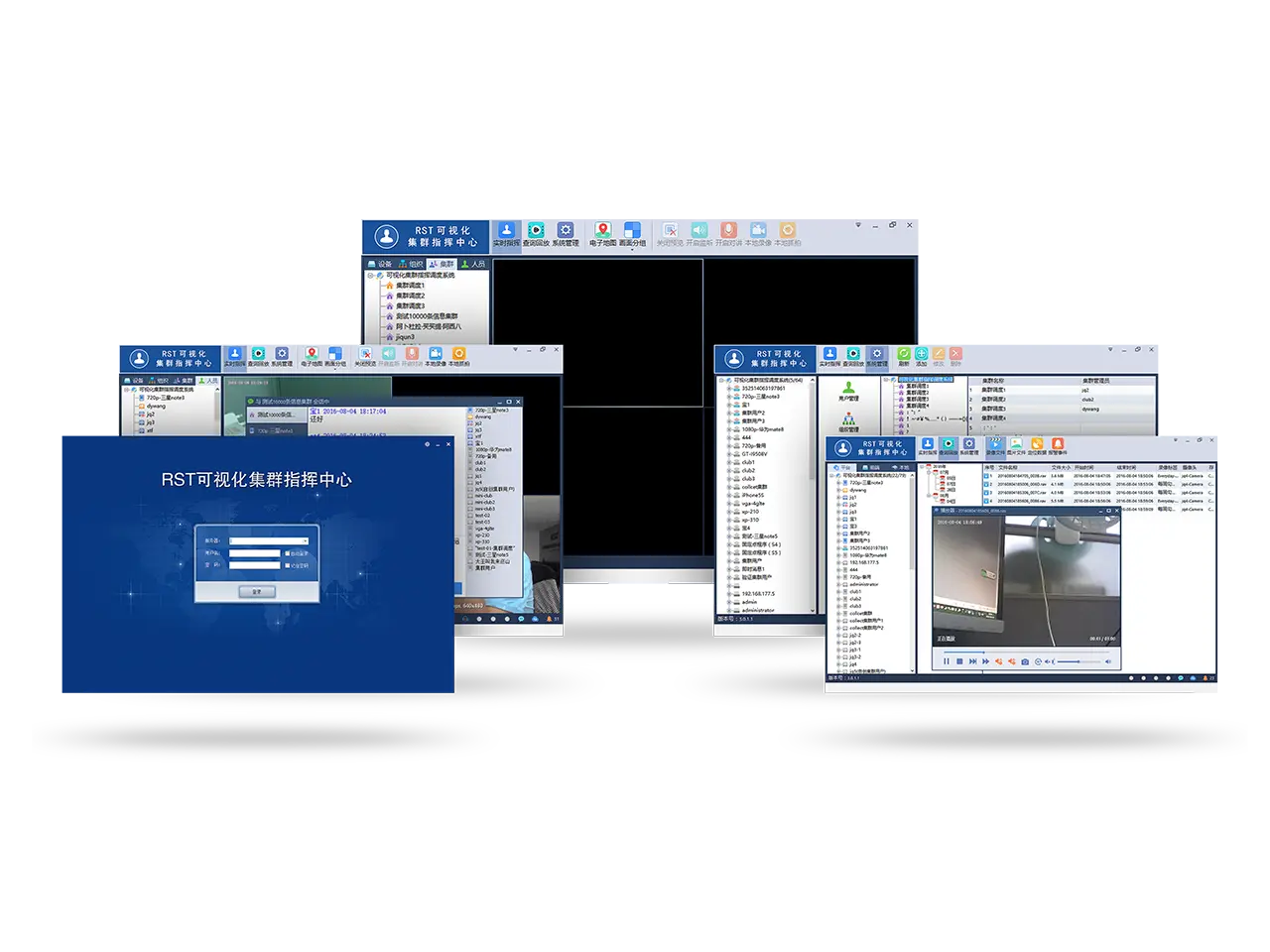Open 电子地图 map icon in top window

602,233
